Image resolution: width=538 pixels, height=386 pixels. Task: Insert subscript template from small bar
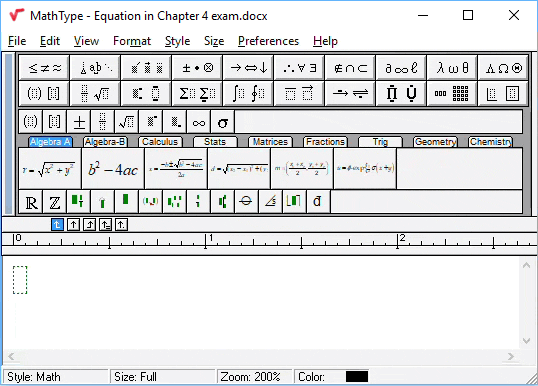point(175,122)
